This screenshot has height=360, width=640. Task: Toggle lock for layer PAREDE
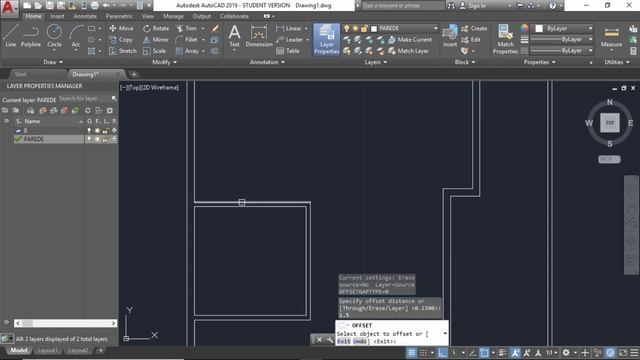105,139
